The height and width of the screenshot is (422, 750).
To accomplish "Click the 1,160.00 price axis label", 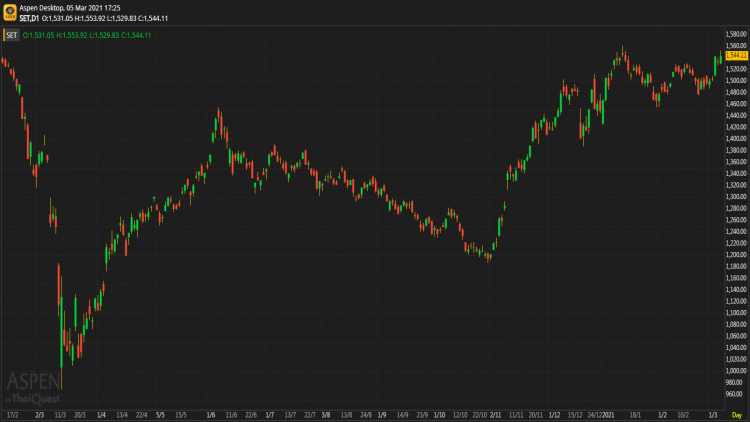I will click(736, 278).
